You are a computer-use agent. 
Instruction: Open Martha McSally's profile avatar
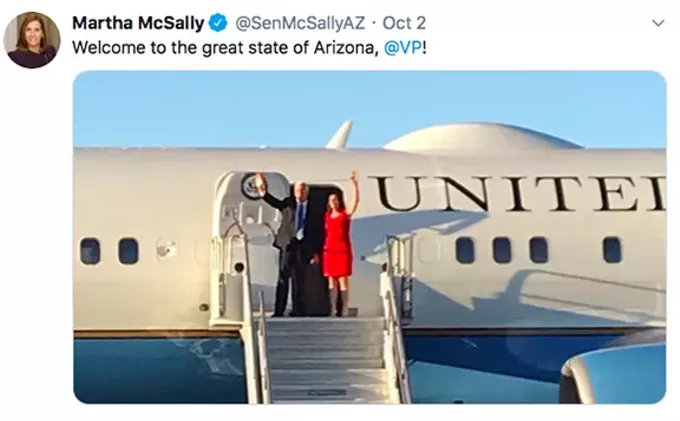32,40
